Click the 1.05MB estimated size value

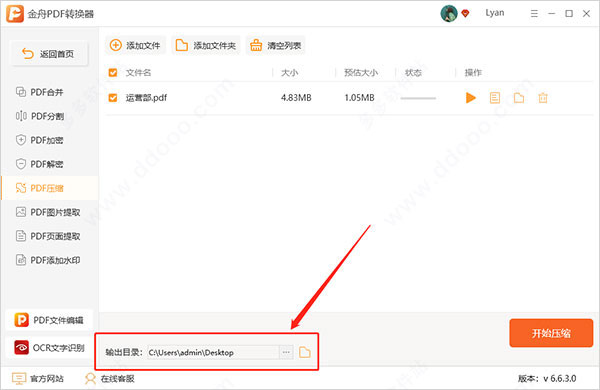(x=359, y=98)
